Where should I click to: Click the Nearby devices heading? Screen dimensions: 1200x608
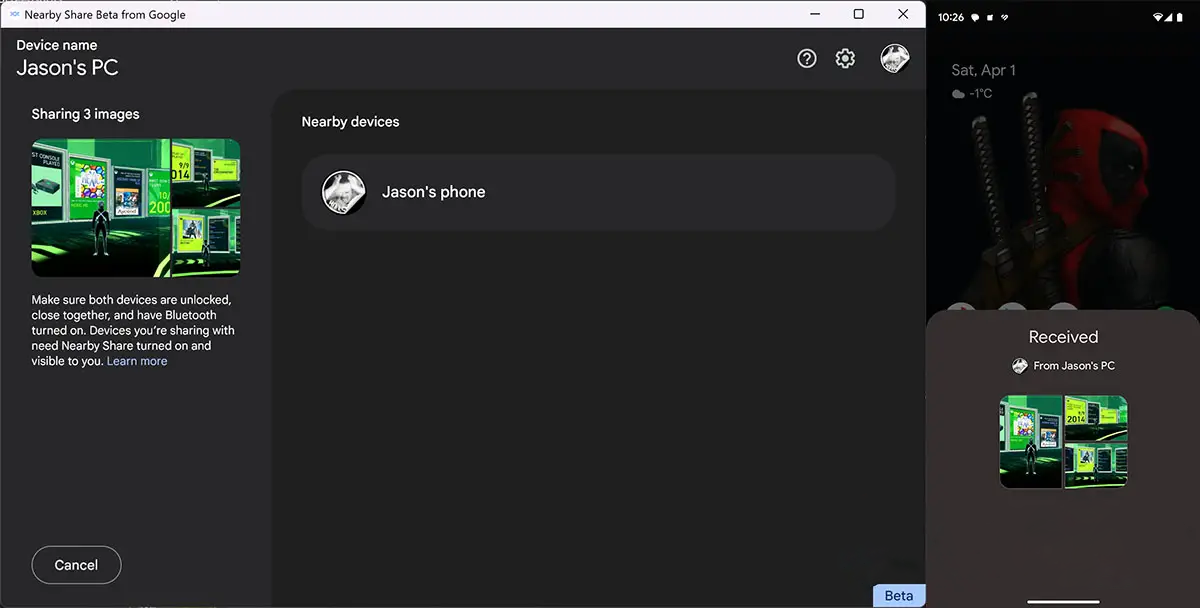pyautogui.click(x=350, y=122)
